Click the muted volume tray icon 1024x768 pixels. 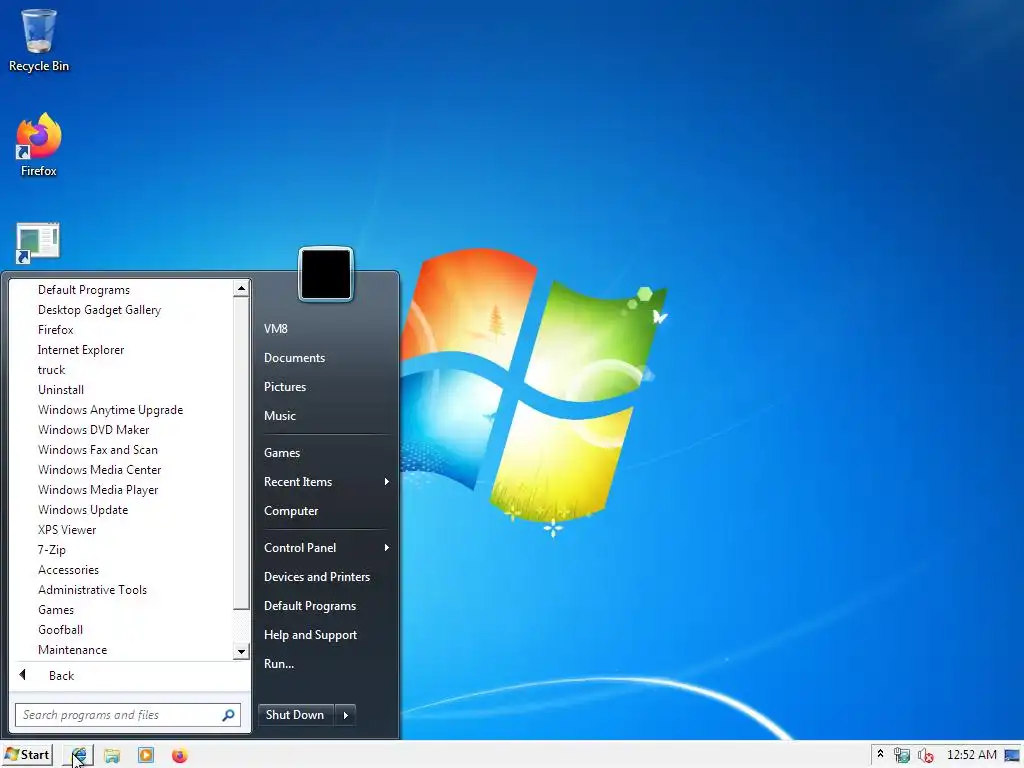pos(925,756)
